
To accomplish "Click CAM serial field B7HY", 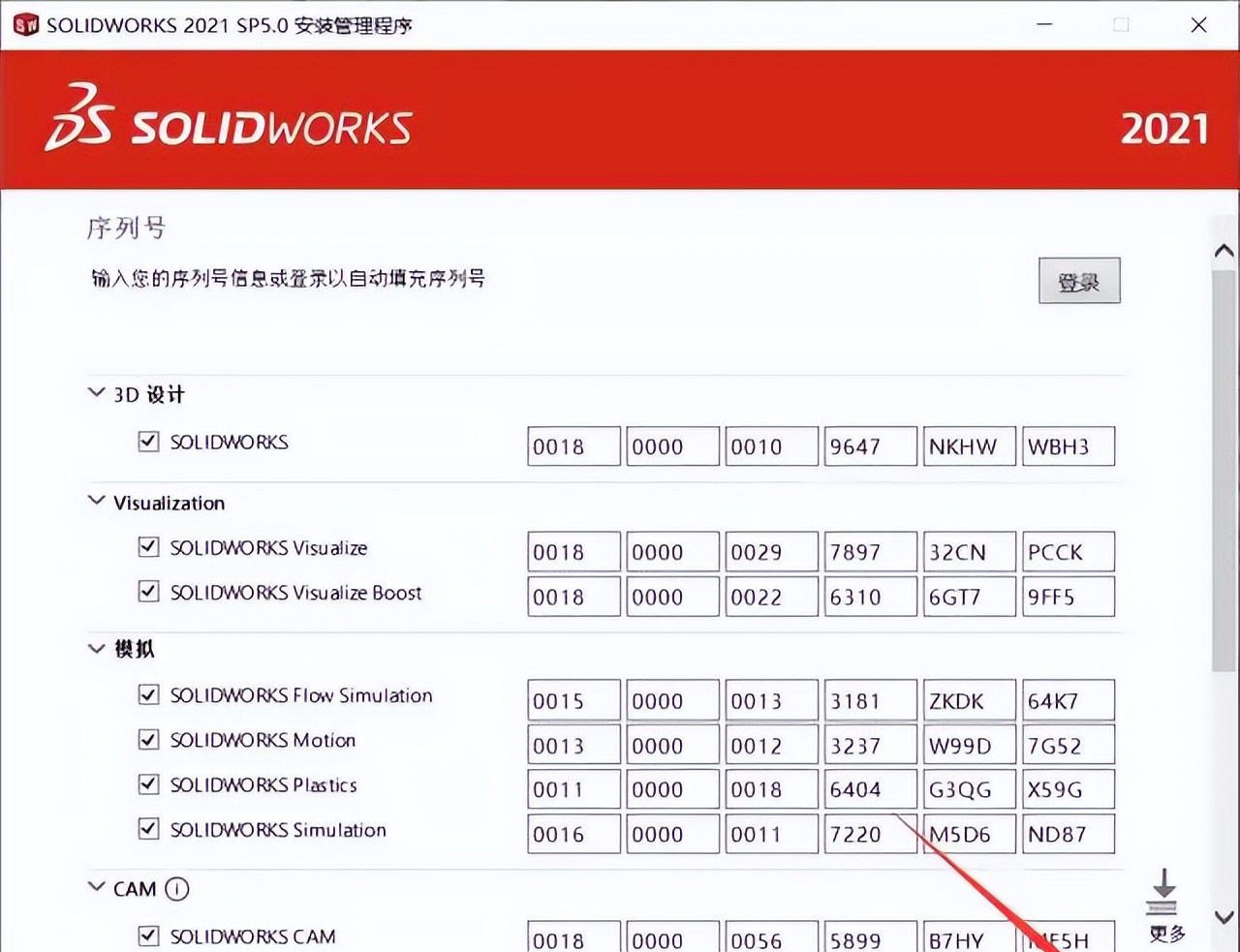I will pyautogui.click(x=969, y=937).
